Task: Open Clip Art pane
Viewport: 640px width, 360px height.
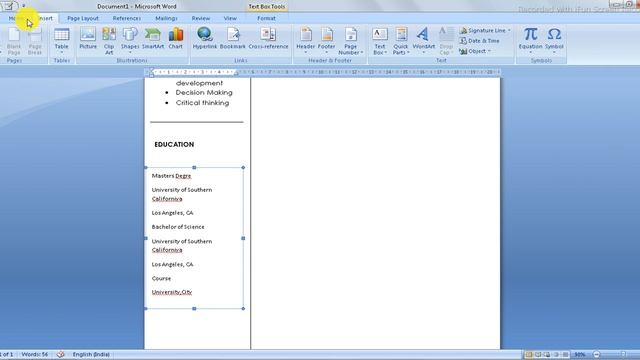Action: [x=109, y=41]
